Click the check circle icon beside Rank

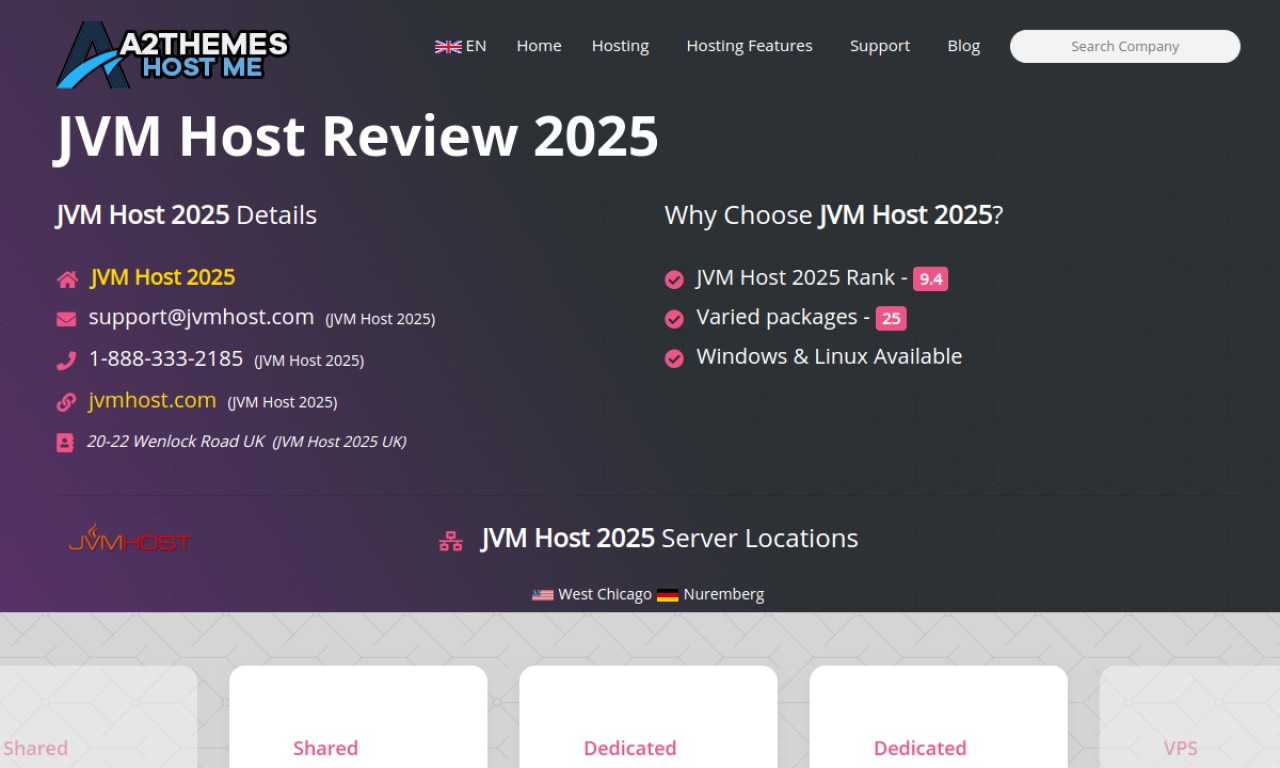pyautogui.click(x=674, y=279)
